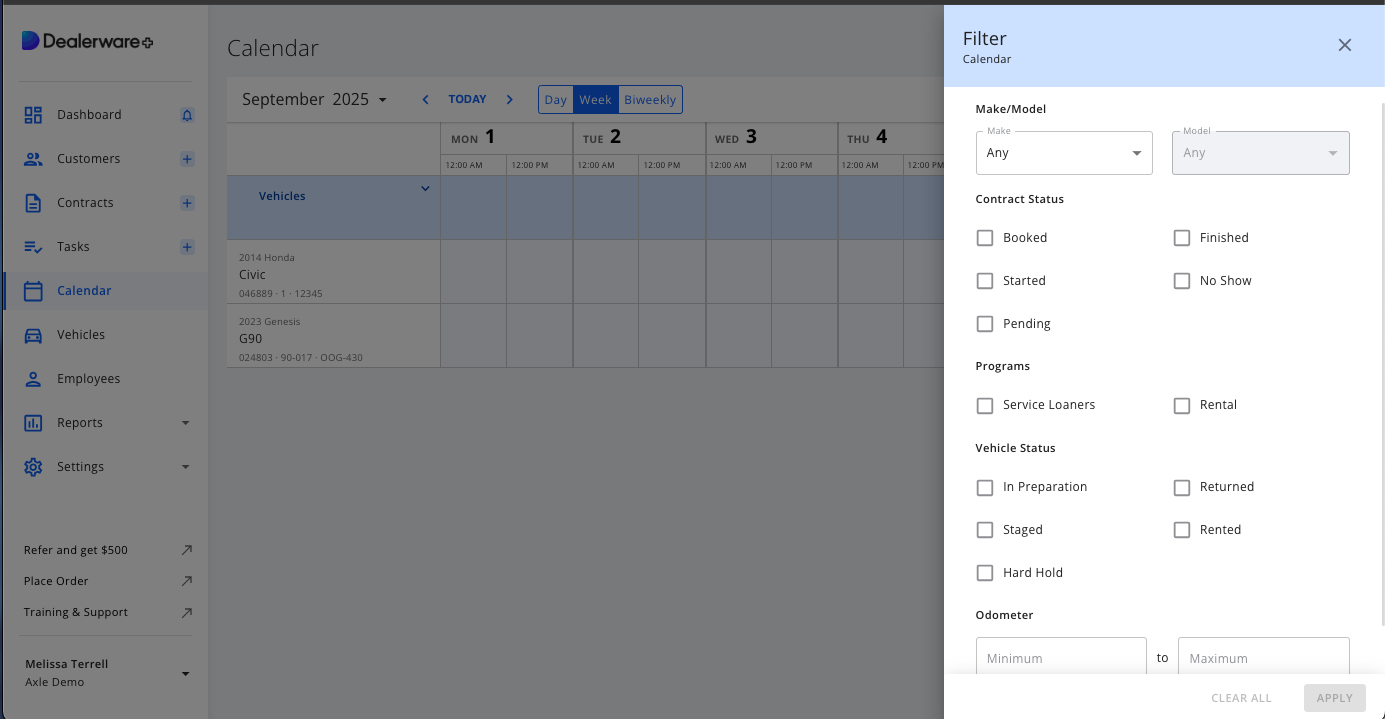Check the Started contract status
Viewport: 1385px width, 719px height.
[x=985, y=281]
